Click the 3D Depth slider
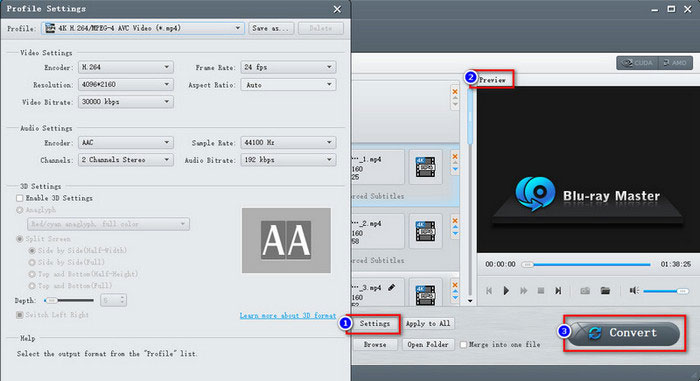Viewport: 700px width, 381px height. coord(69,301)
